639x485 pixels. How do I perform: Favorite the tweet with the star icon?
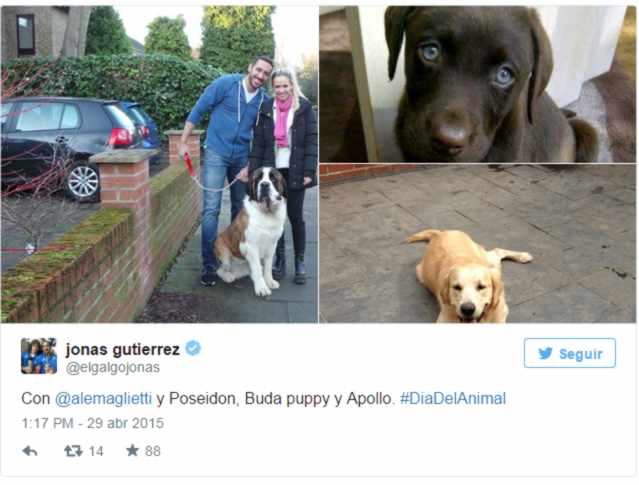(x=132, y=450)
